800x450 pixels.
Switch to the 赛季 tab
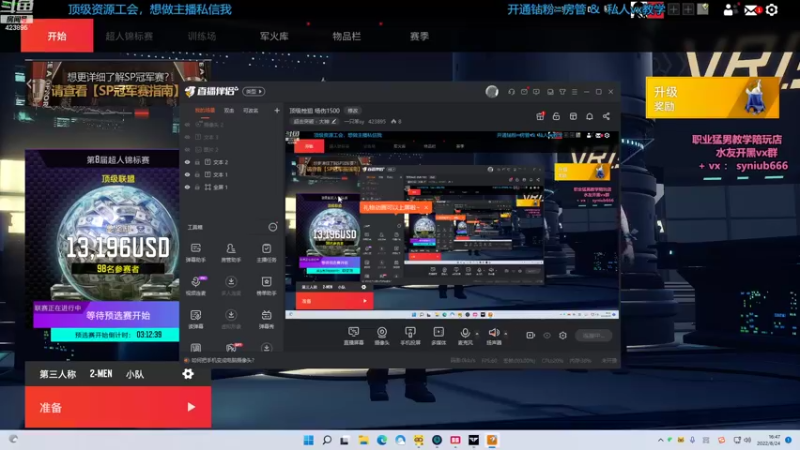[x=419, y=36]
